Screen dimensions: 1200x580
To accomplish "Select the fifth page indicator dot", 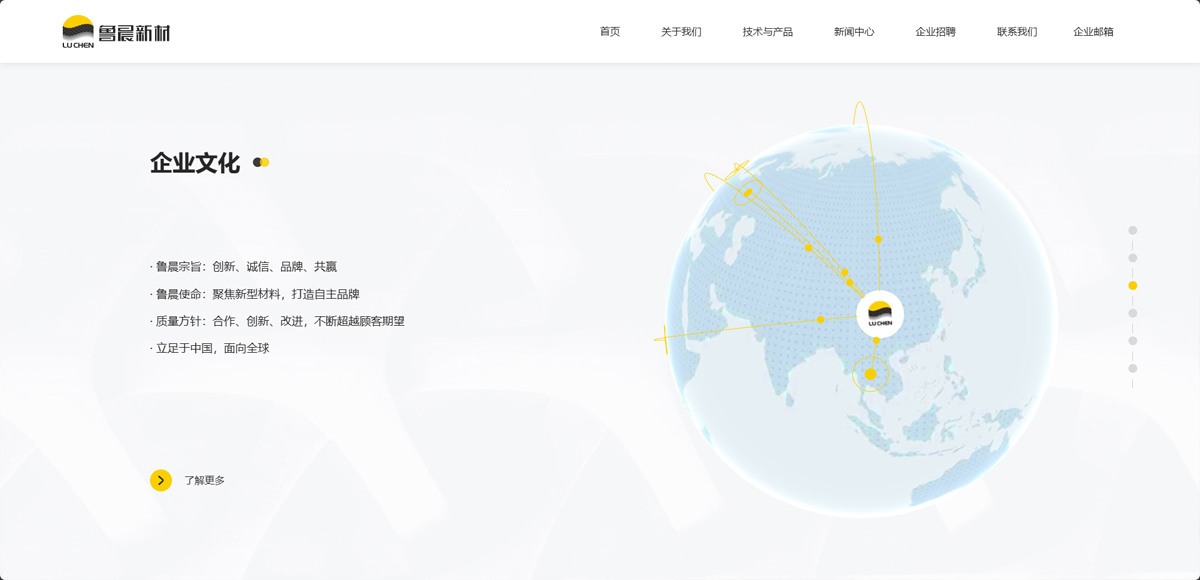I will tap(1133, 341).
